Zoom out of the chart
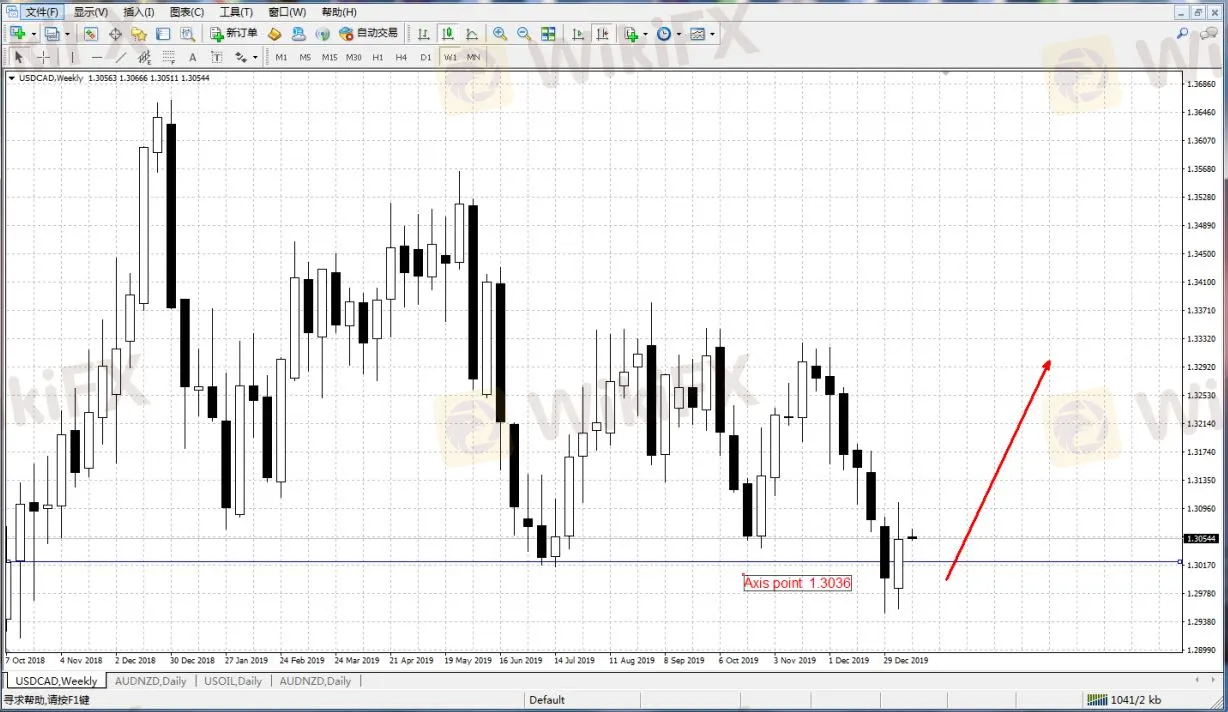This screenshot has height=712, width=1228. click(523, 33)
